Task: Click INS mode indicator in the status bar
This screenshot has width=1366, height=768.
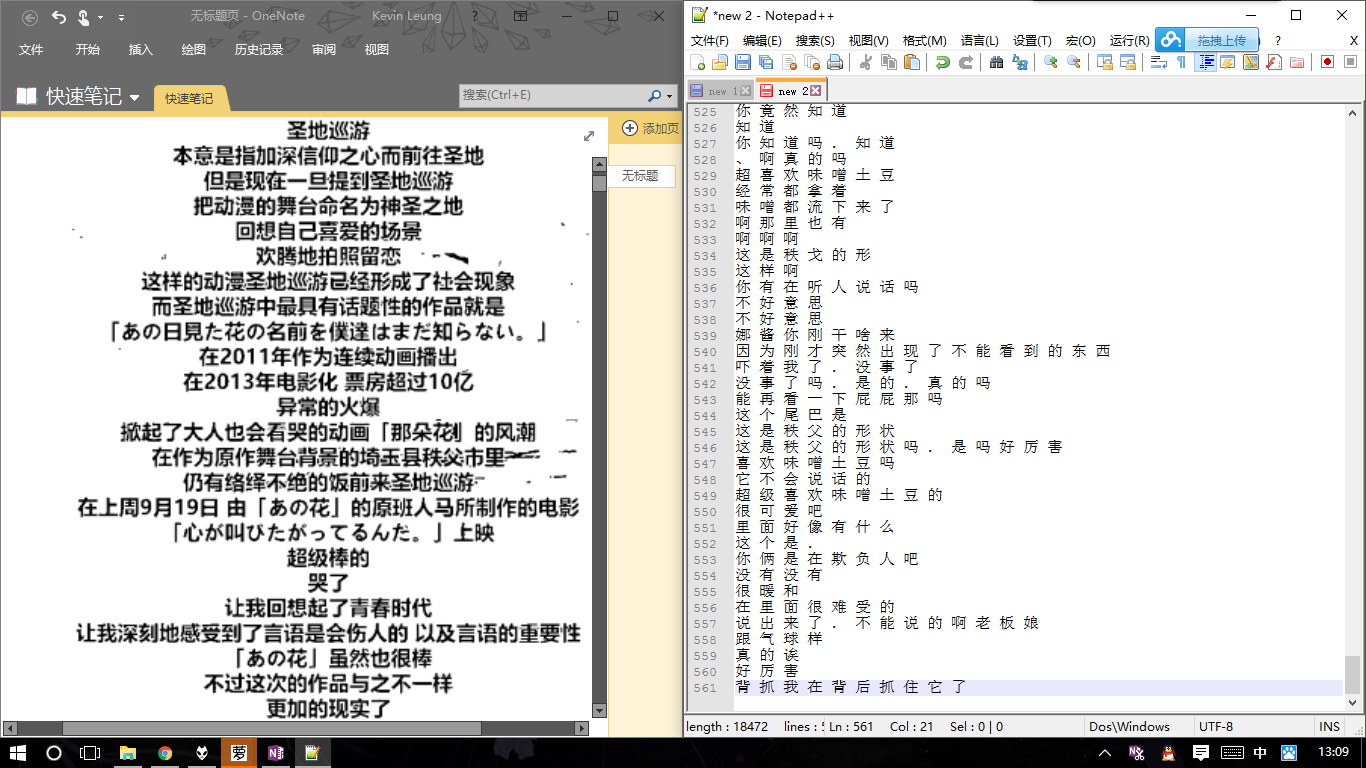Action: pyautogui.click(x=1329, y=727)
